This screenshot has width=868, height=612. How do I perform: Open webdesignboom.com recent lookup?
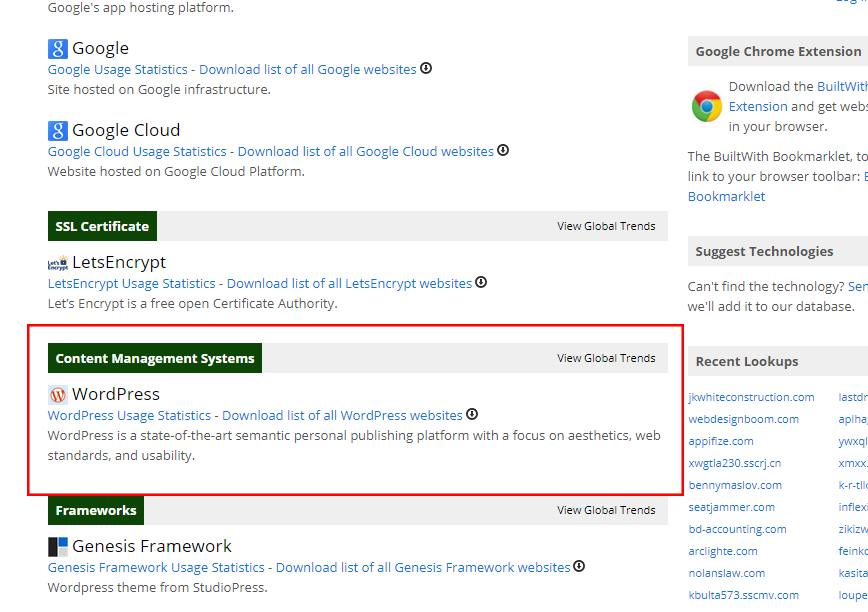click(x=743, y=419)
